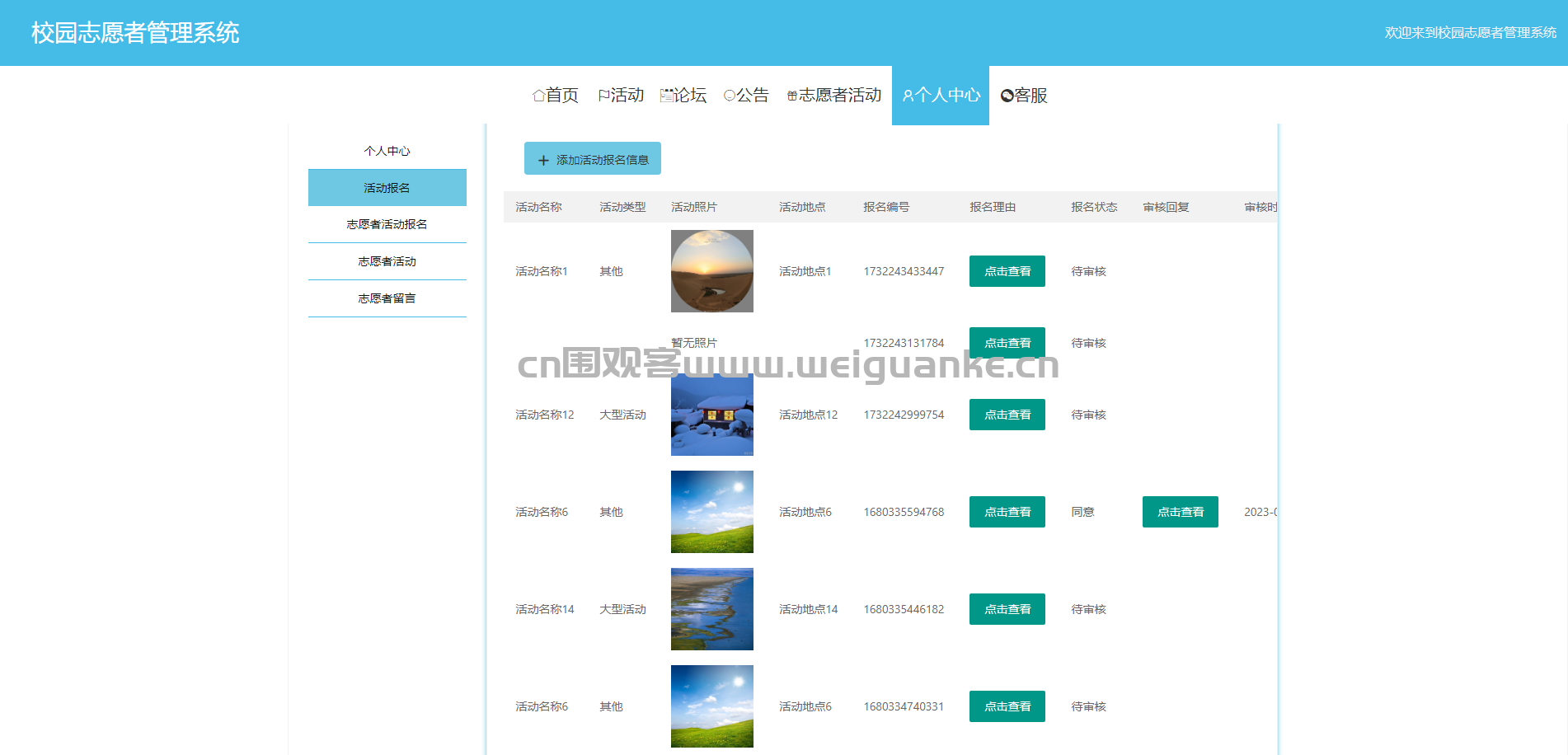Screen dimensions: 1568x755
Task: Click 点击查看 for registration 1732243433447
Action: [x=1007, y=271]
